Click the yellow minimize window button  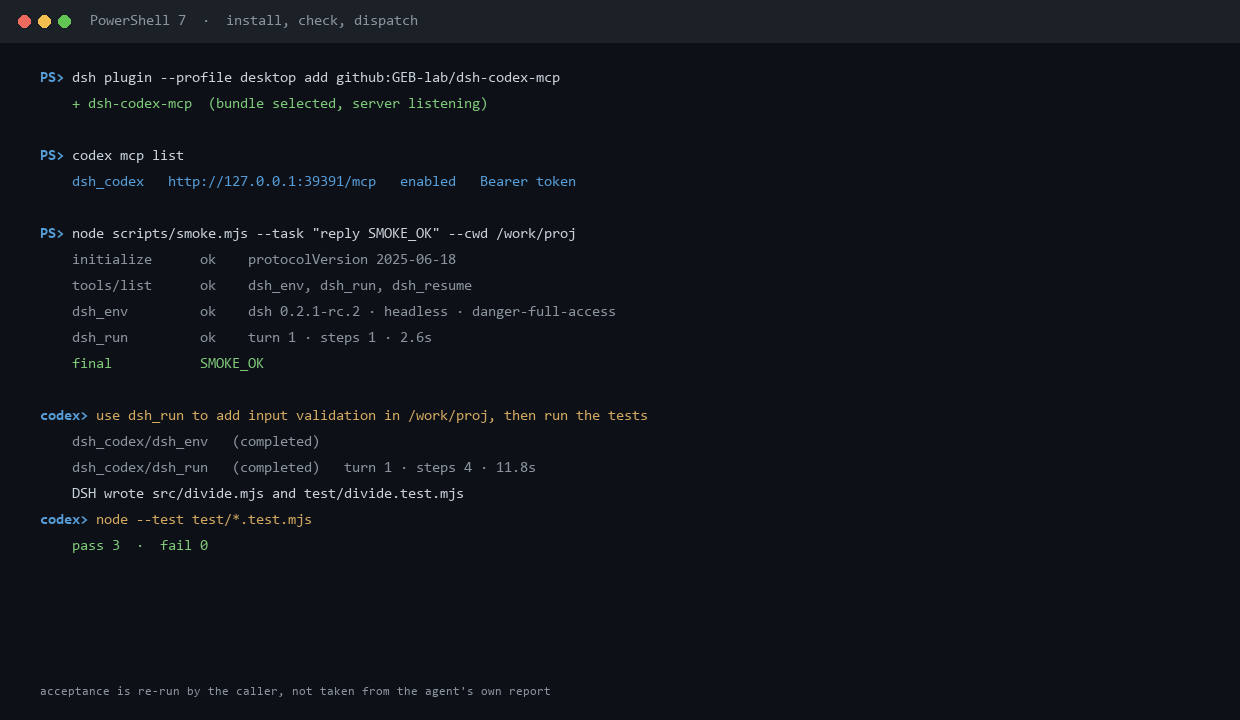[44, 21]
